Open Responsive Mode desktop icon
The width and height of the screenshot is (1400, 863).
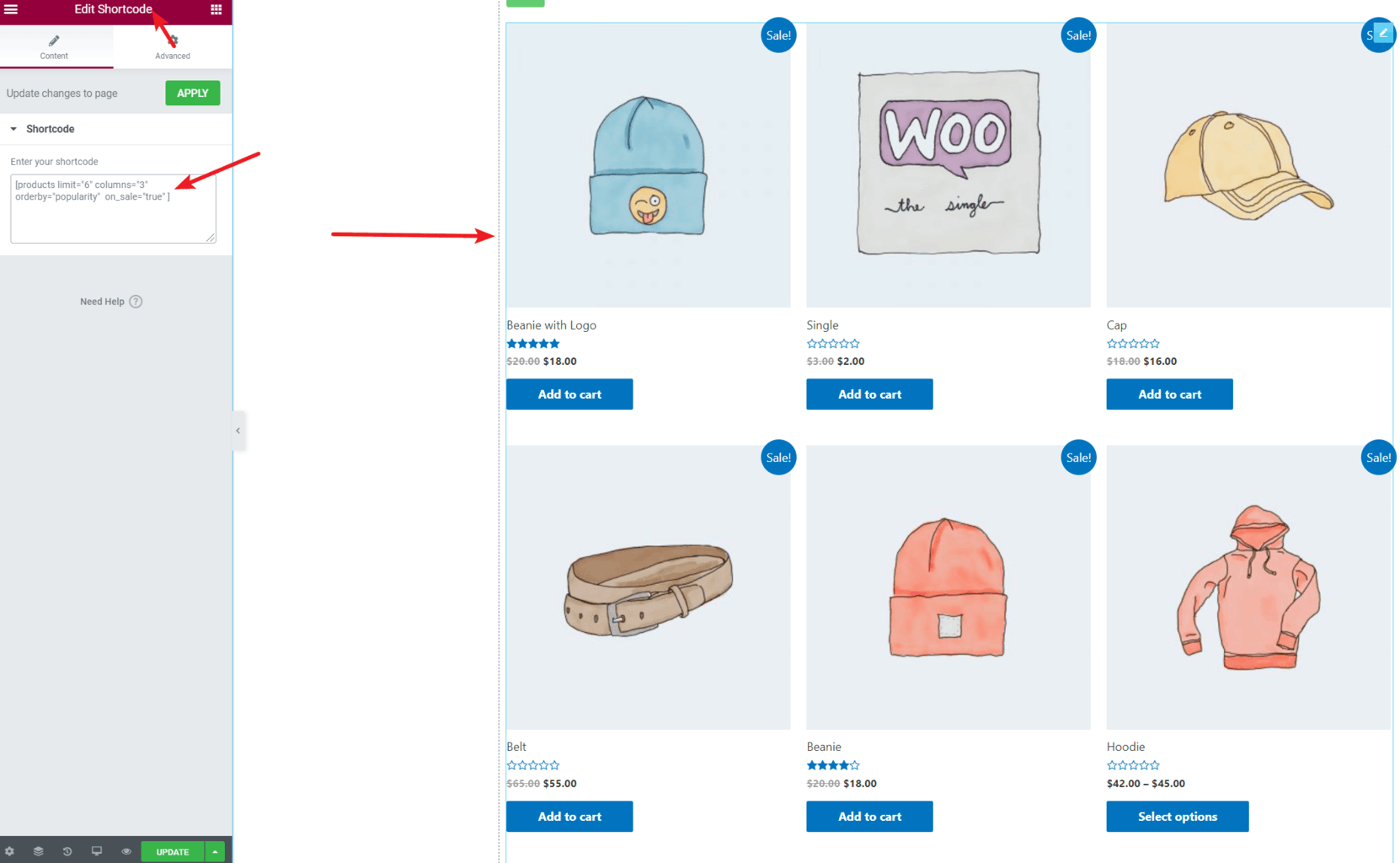tap(97, 851)
